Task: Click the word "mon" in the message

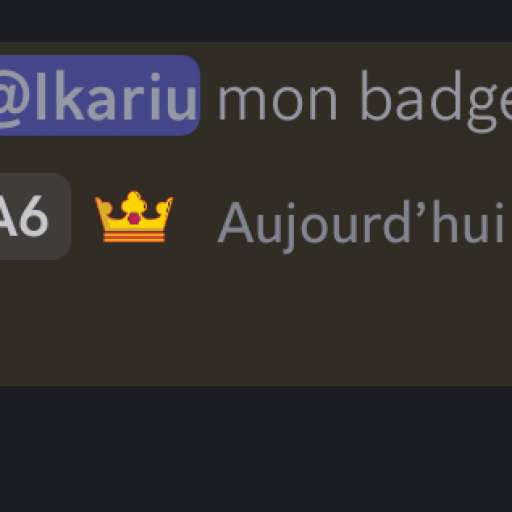Action: coord(277,101)
